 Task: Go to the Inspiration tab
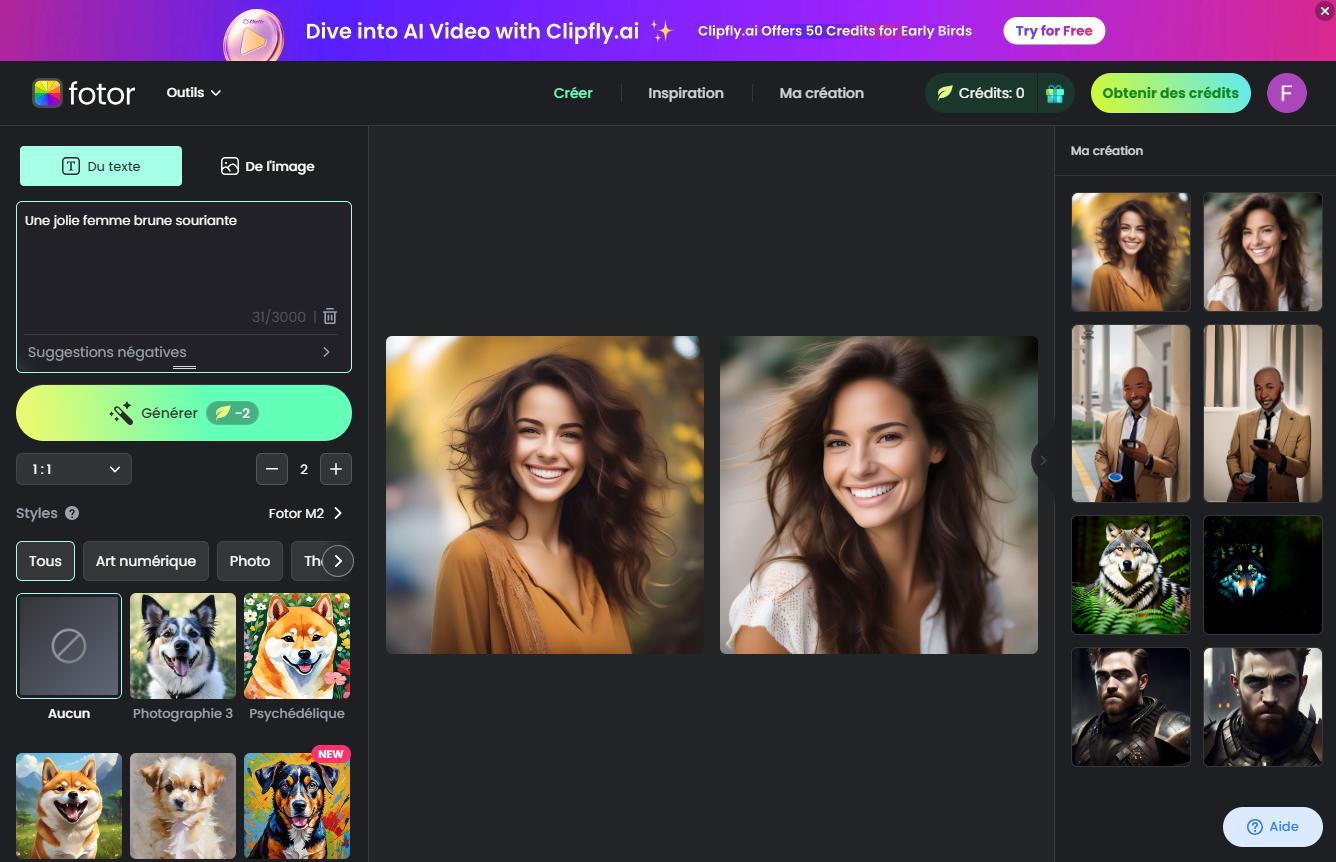coord(686,92)
